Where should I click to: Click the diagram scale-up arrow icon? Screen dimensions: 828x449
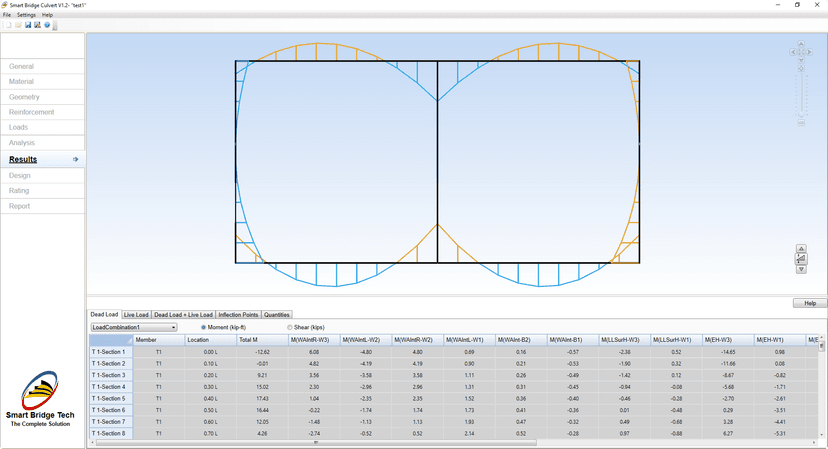801,249
